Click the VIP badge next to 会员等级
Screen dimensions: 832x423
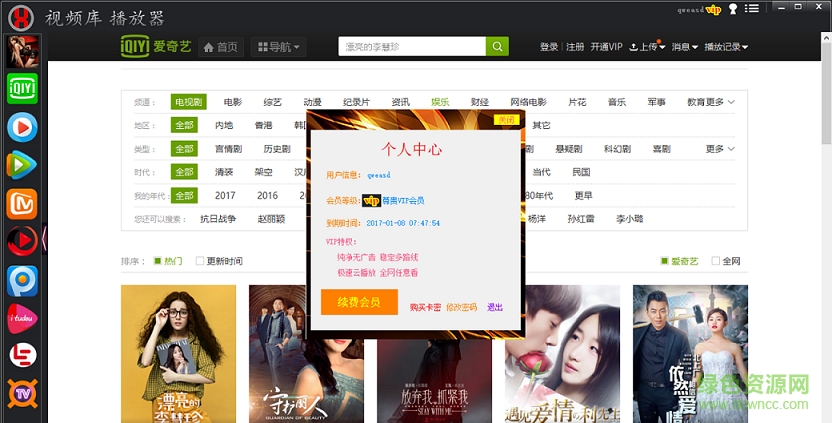(x=371, y=201)
